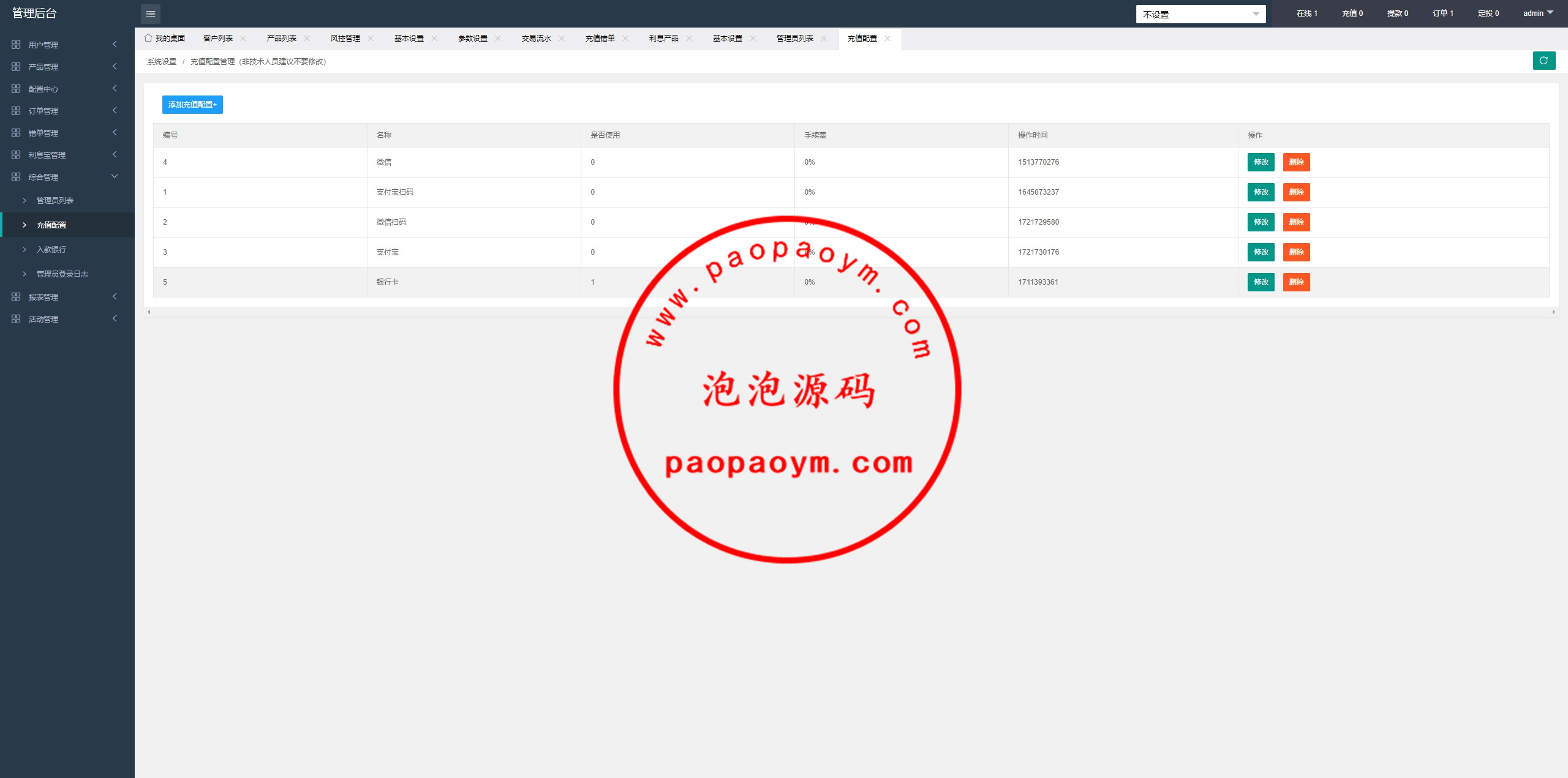
Task: Open the 不设置 dropdown selector
Action: tap(1200, 14)
